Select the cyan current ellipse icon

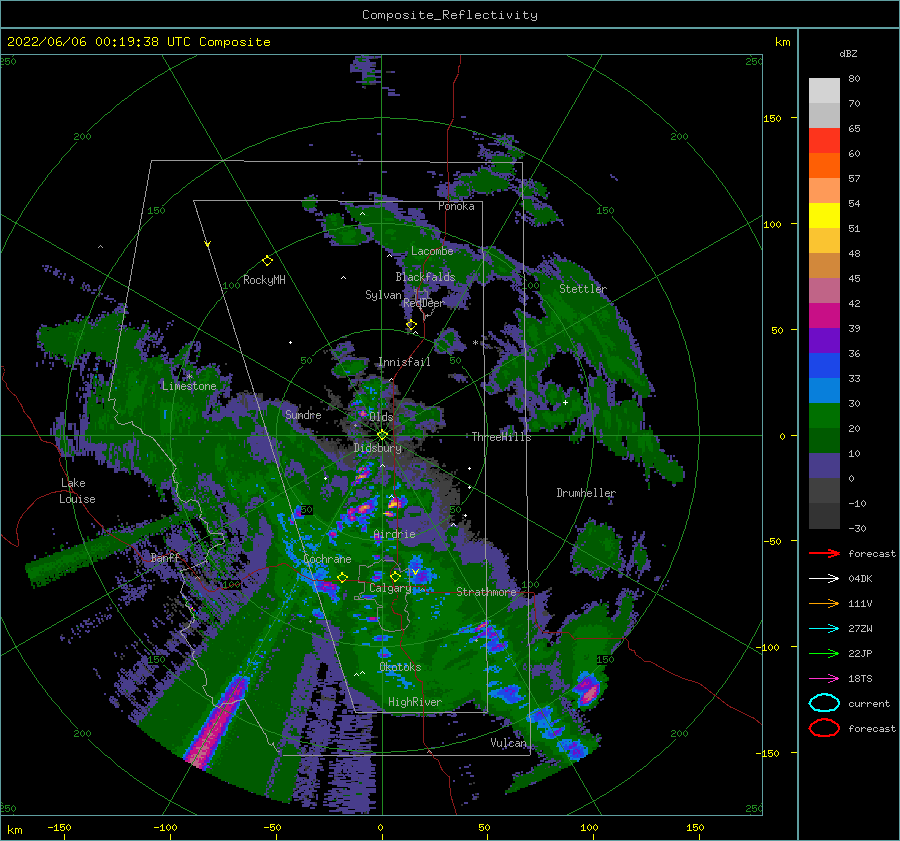pyautogui.click(x=824, y=703)
